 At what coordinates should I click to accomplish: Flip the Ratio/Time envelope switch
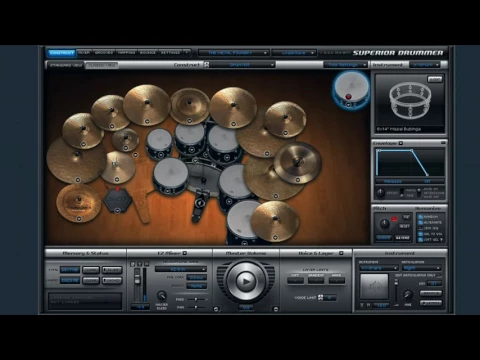click(x=402, y=193)
